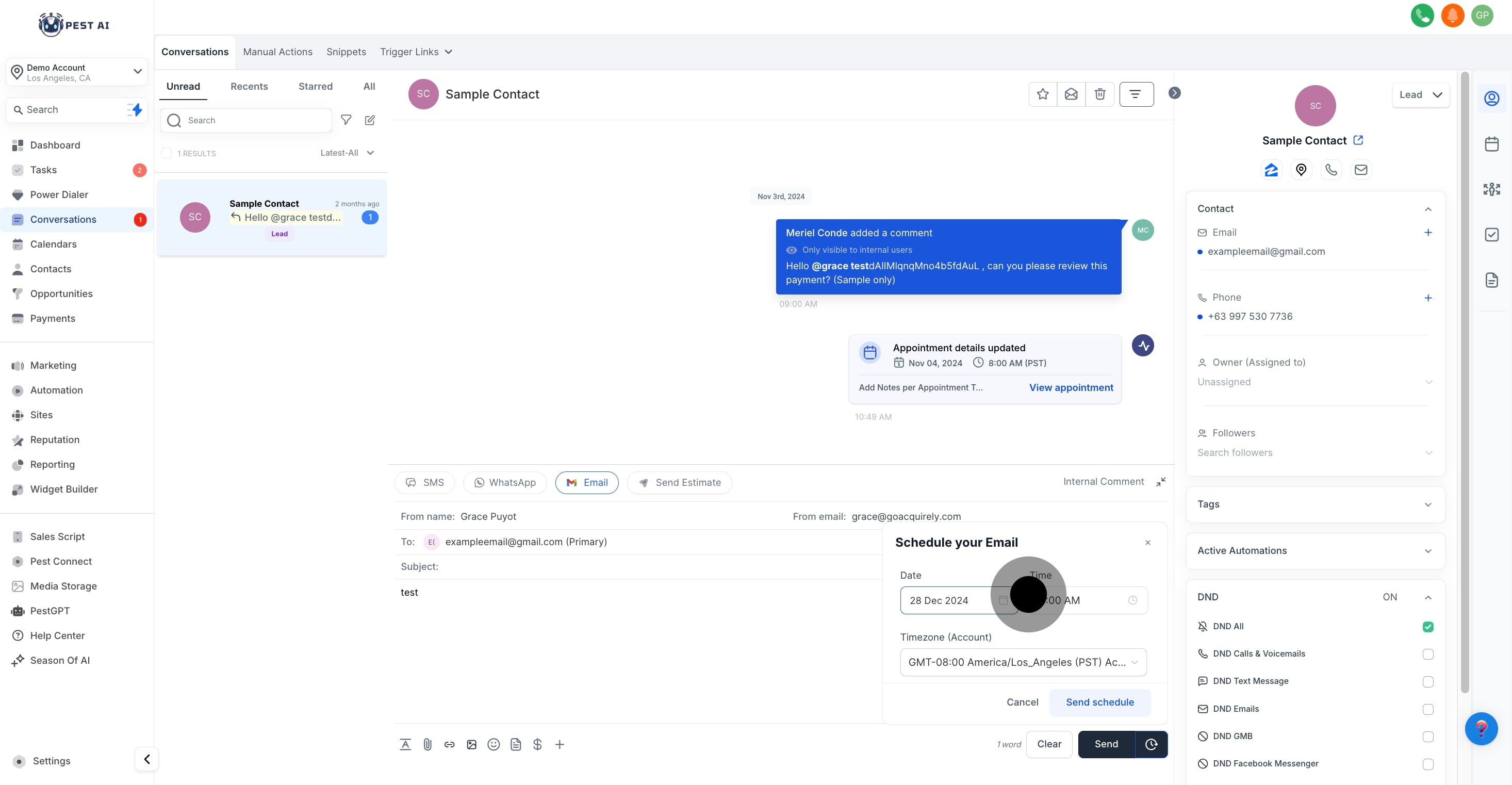The width and height of the screenshot is (1512, 785).
Task: Click the attach file paperclip icon
Action: pos(428,744)
